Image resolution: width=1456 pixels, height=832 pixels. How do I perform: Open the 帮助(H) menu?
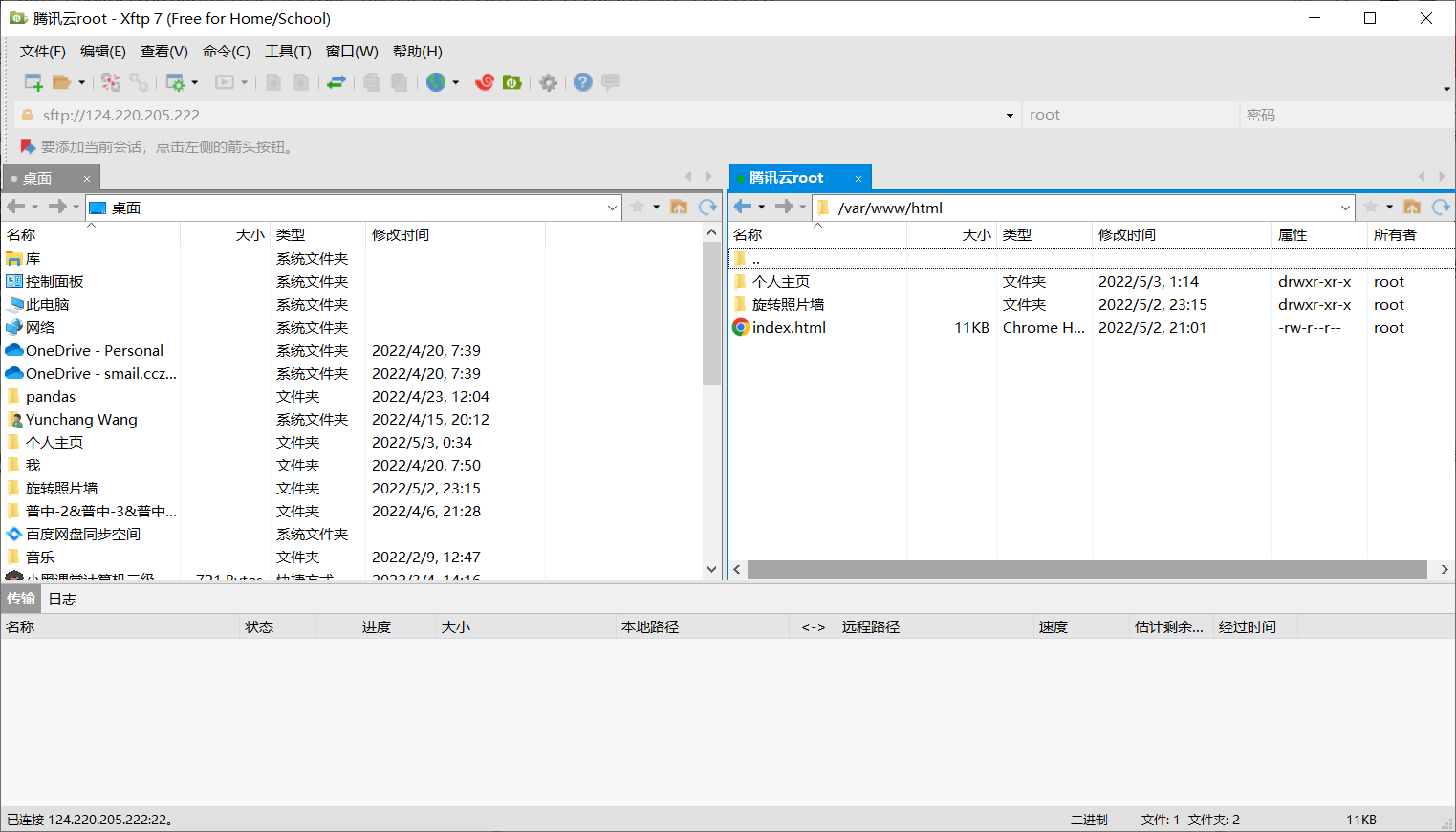[418, 52]
